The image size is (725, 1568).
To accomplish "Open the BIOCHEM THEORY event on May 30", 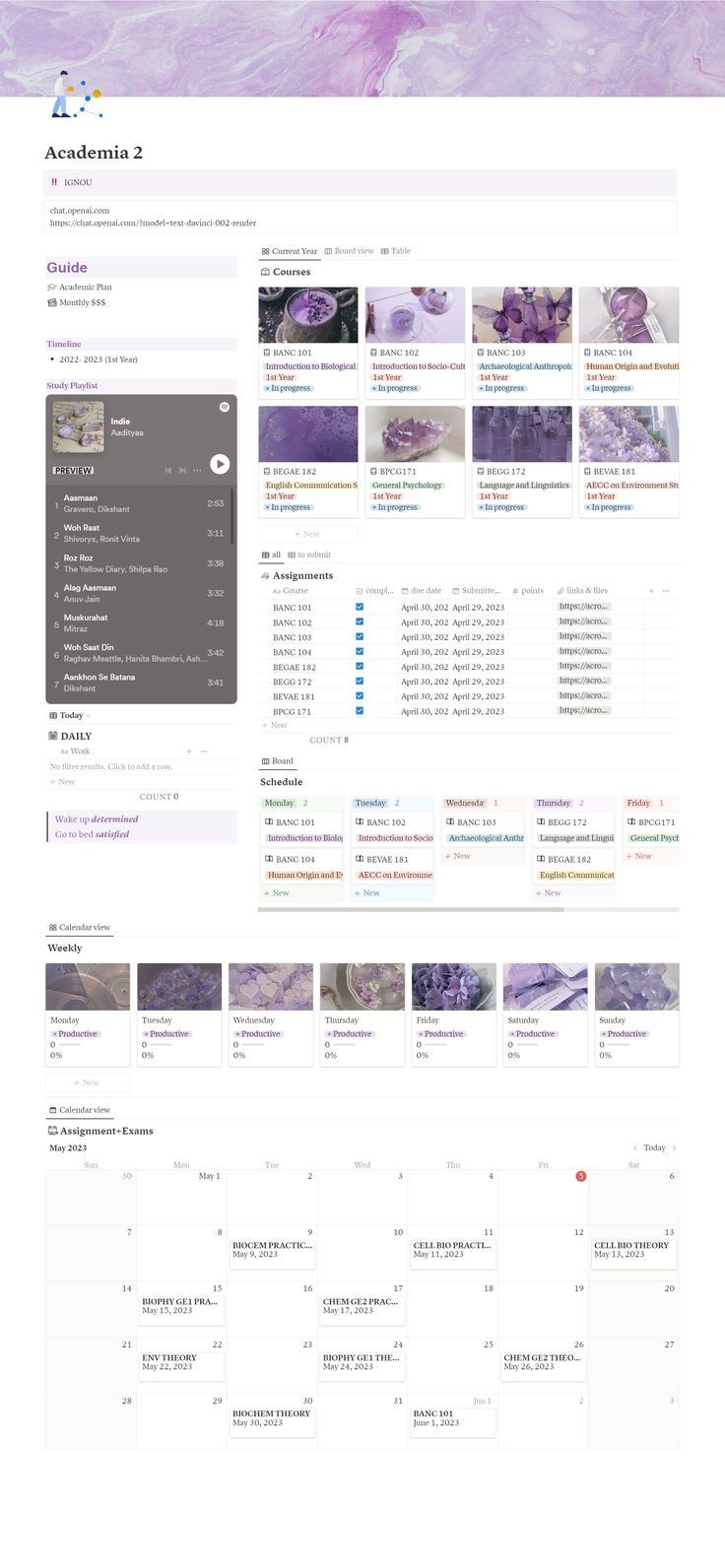I will pyautogui.click(x=272, y=1418).
